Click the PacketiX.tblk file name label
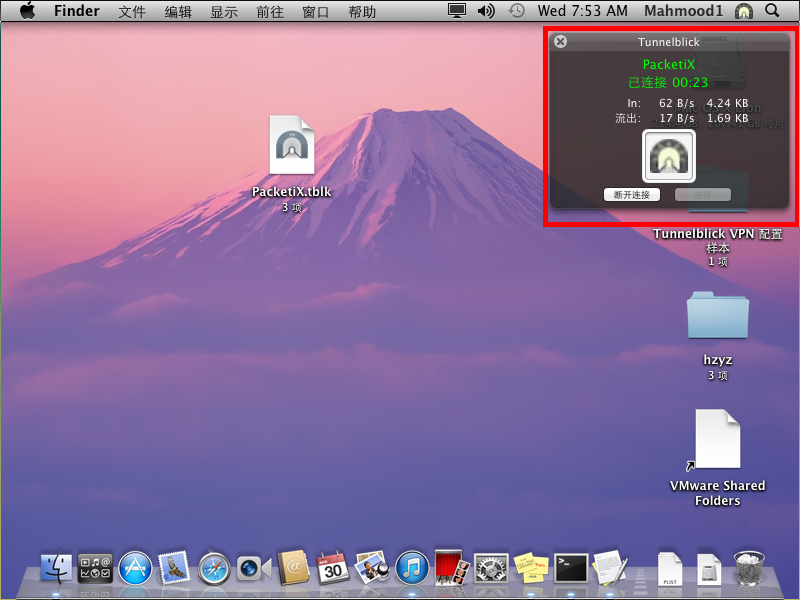 point(292,192)
